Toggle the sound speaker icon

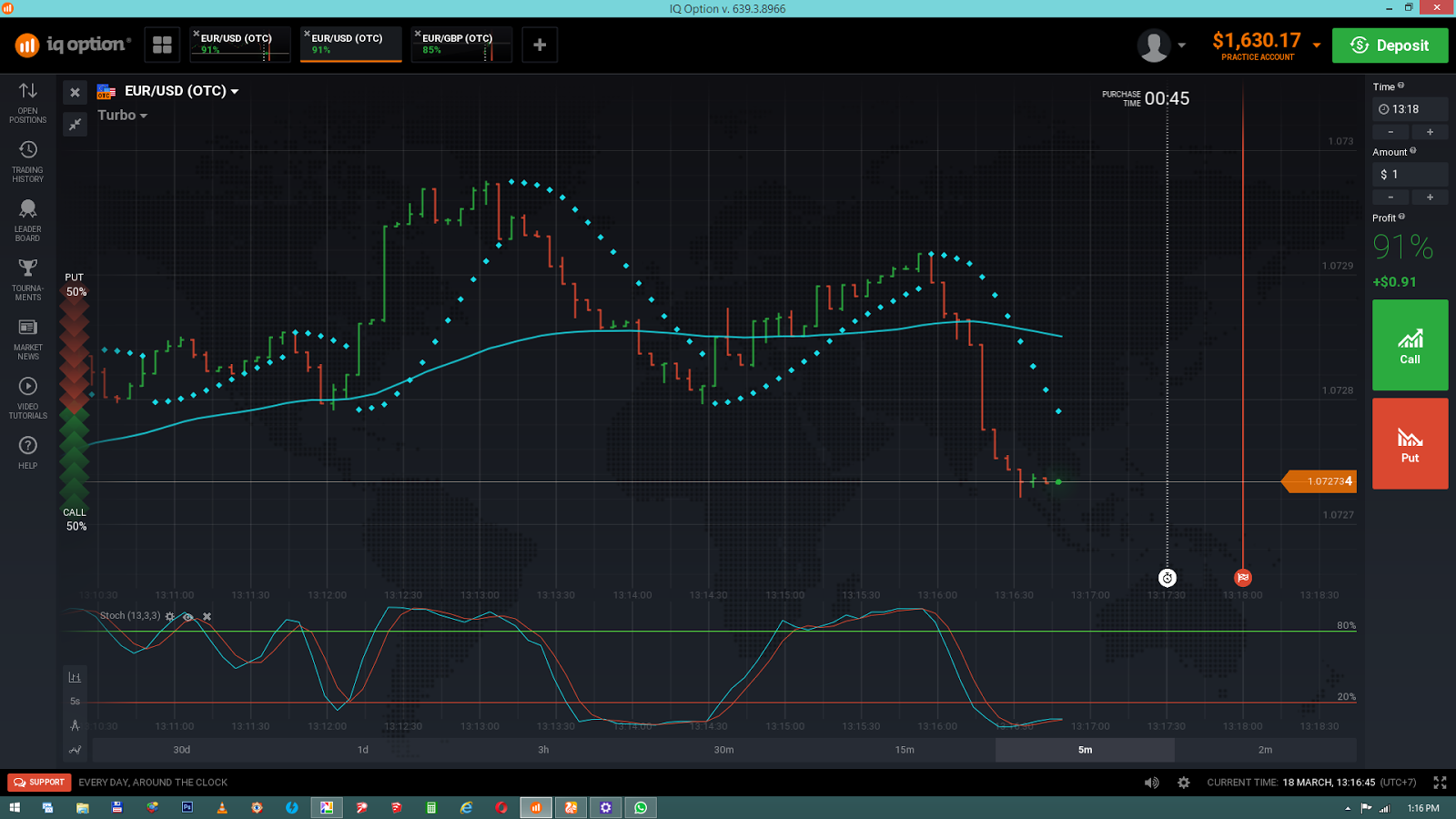tap(1152, 783)
